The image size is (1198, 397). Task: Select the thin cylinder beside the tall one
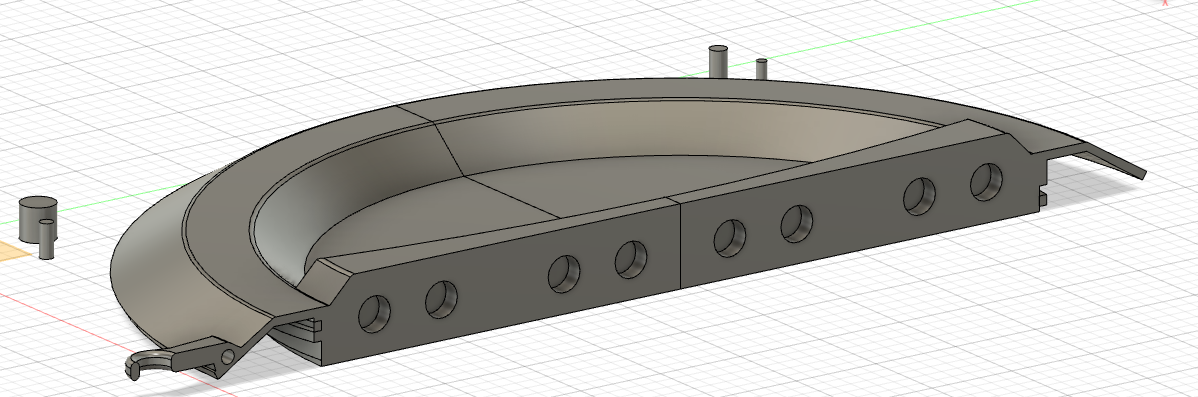[x=761, y=69]
